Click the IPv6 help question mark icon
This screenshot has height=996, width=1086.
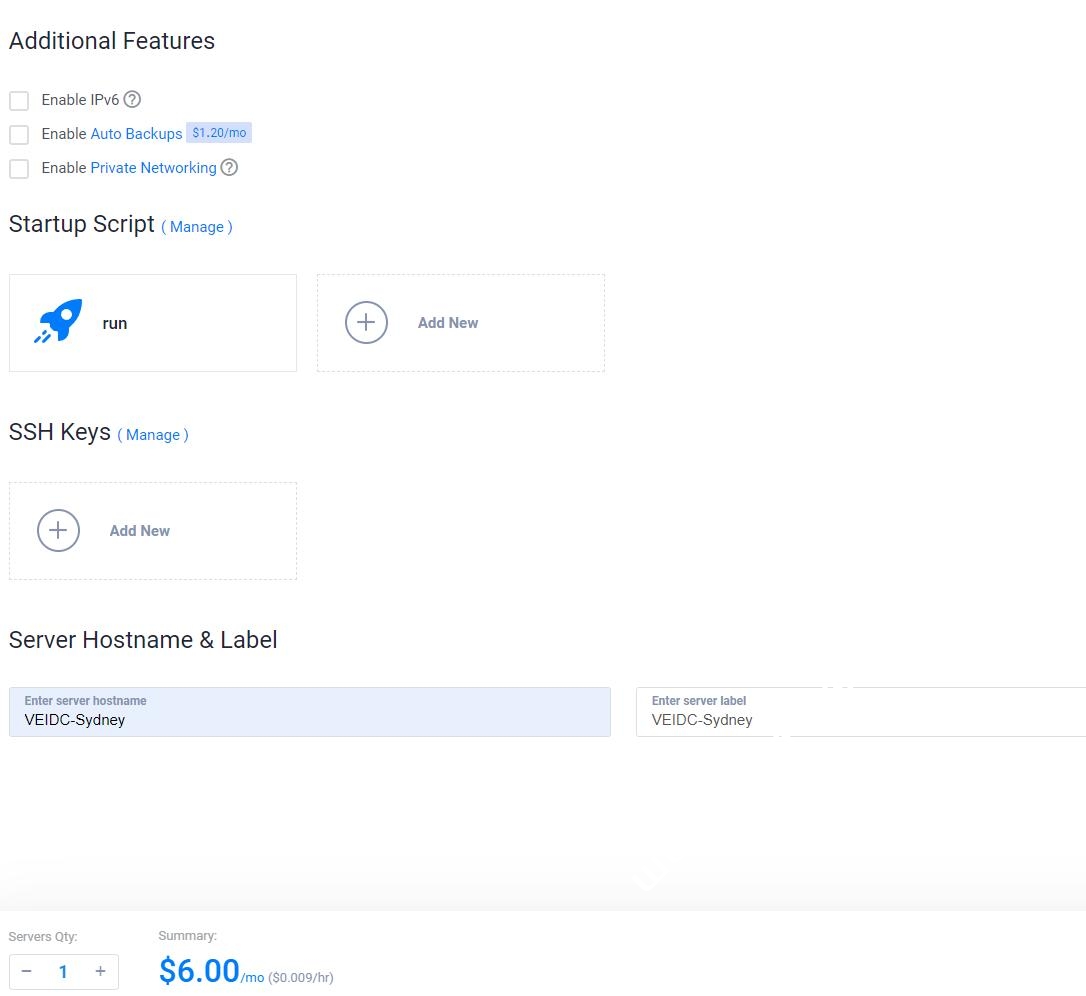pyautogui.click(x=132, y=99)
